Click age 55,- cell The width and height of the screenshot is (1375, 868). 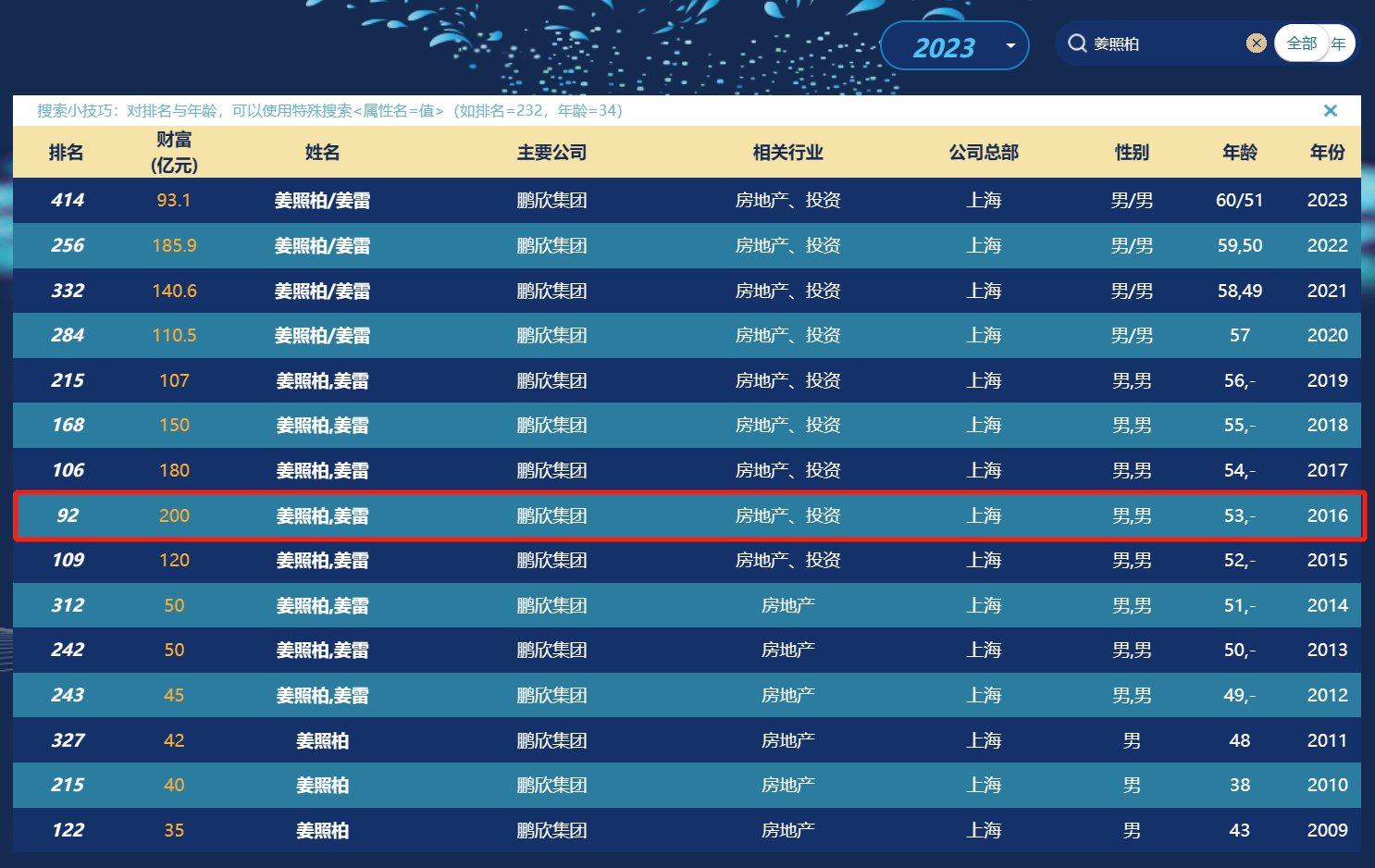pos(1240,425)
